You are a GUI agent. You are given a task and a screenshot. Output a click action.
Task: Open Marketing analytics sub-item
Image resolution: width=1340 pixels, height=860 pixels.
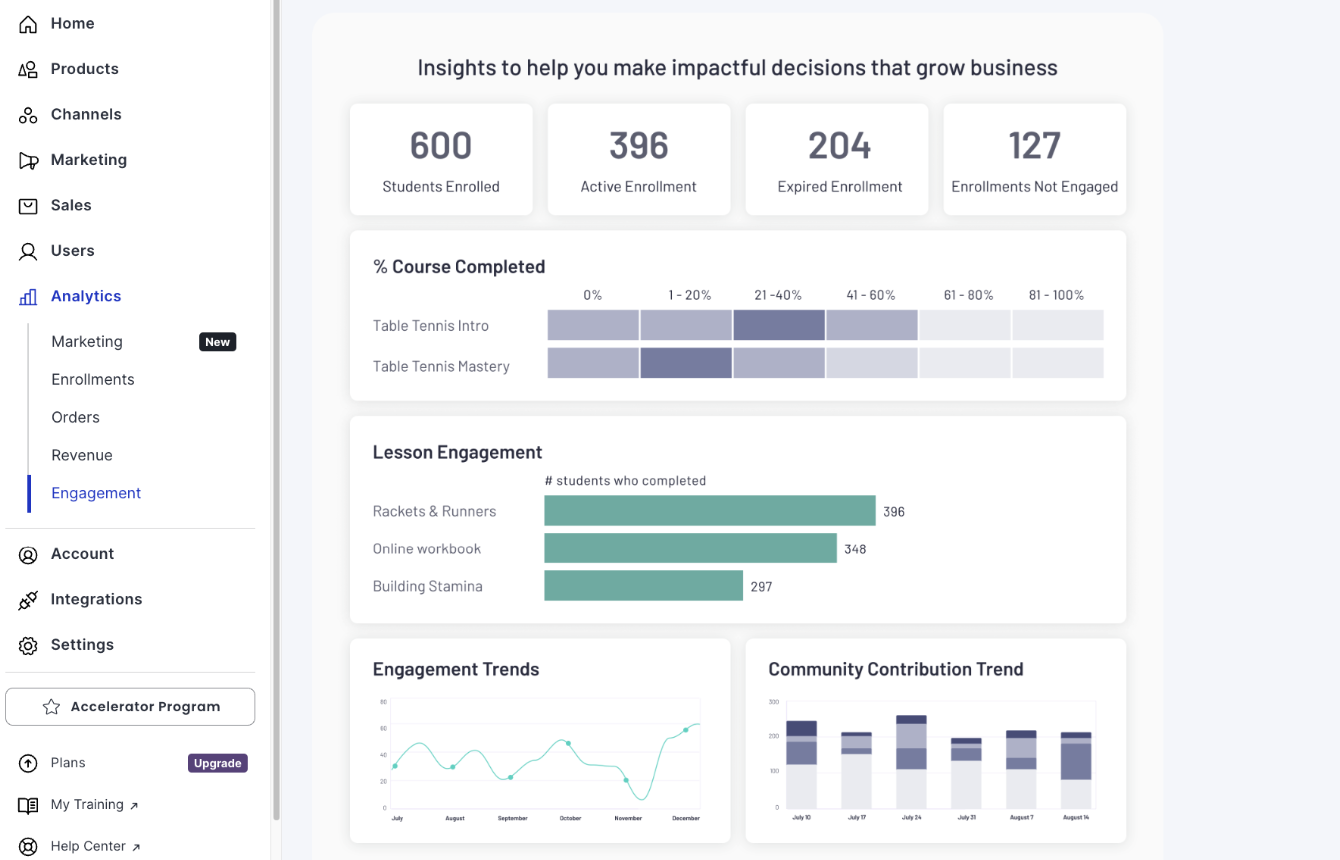click(87, 341)
